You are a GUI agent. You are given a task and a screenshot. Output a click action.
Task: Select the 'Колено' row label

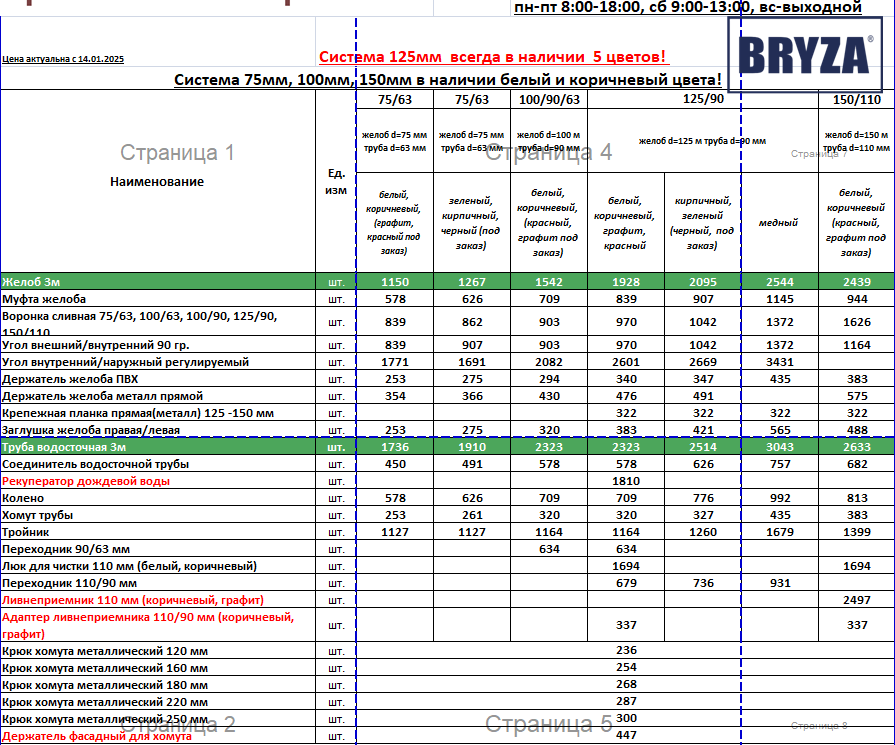[23, 498]
